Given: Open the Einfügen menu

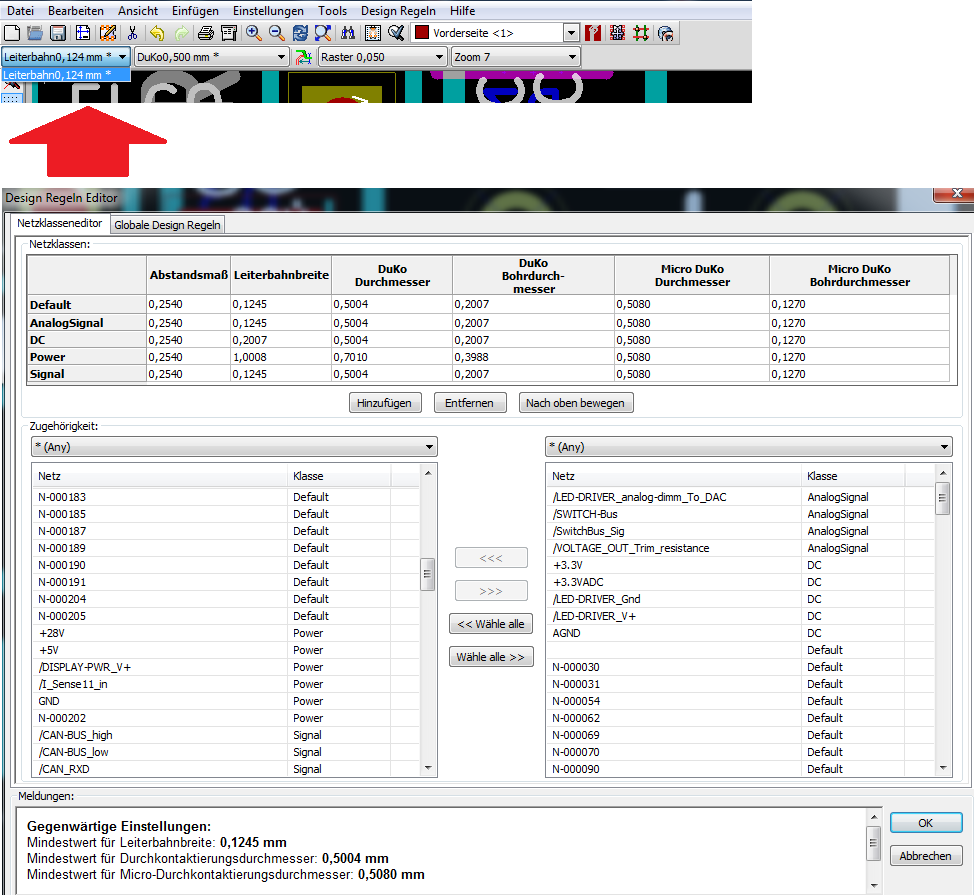Looking at the screenshot, I should 195,11.
